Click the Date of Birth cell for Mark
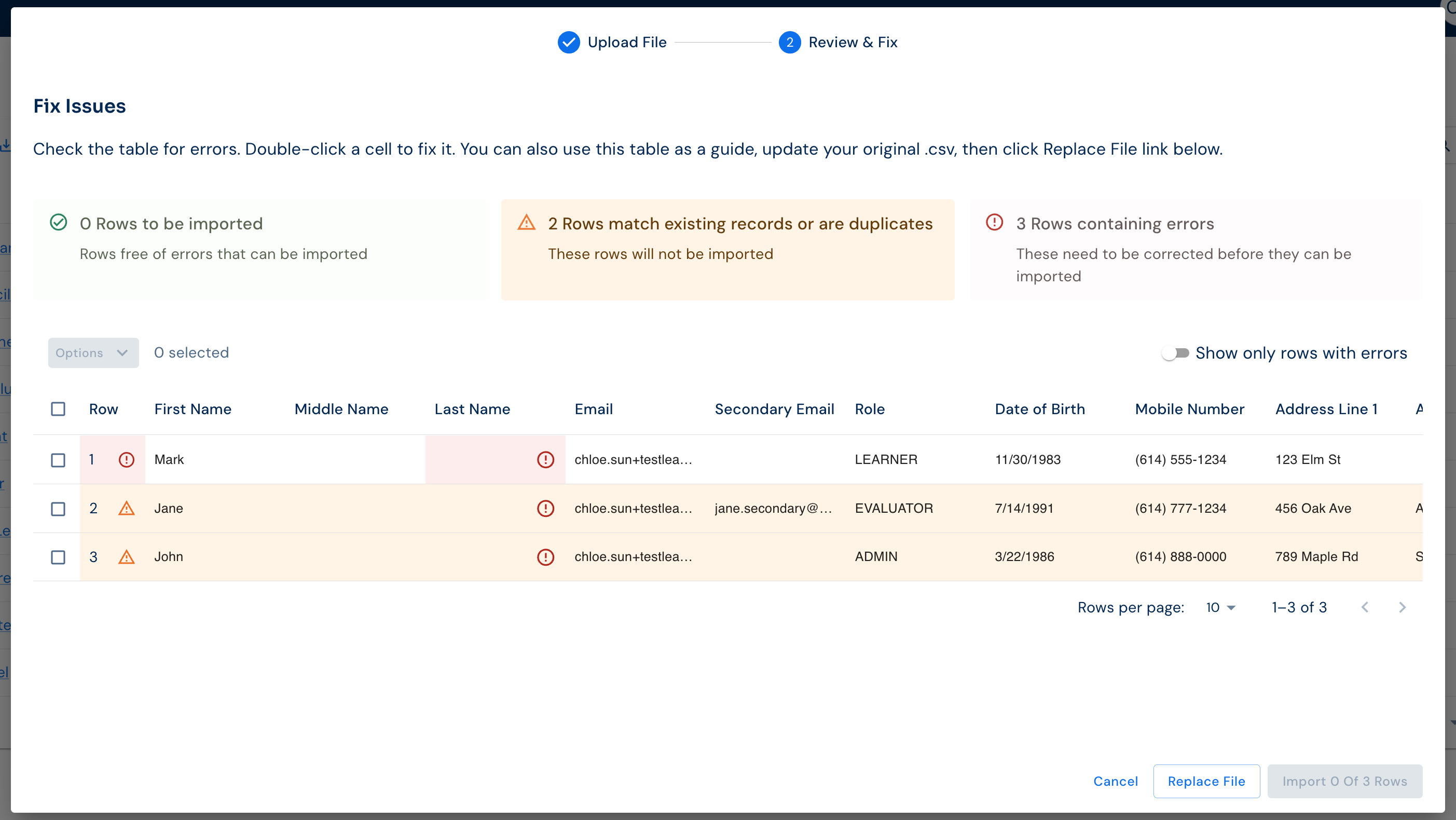 1028,459
